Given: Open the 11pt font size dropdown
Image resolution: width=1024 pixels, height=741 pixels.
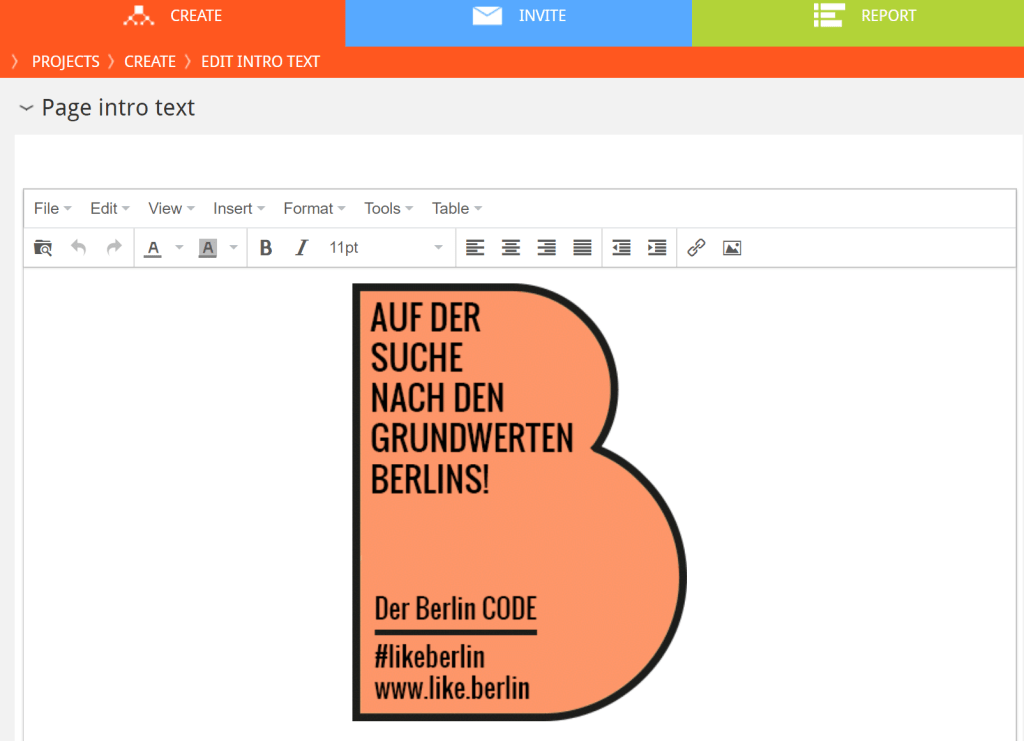Looking at the screenshot, I should pyautogui.click(x=385, y=248).
